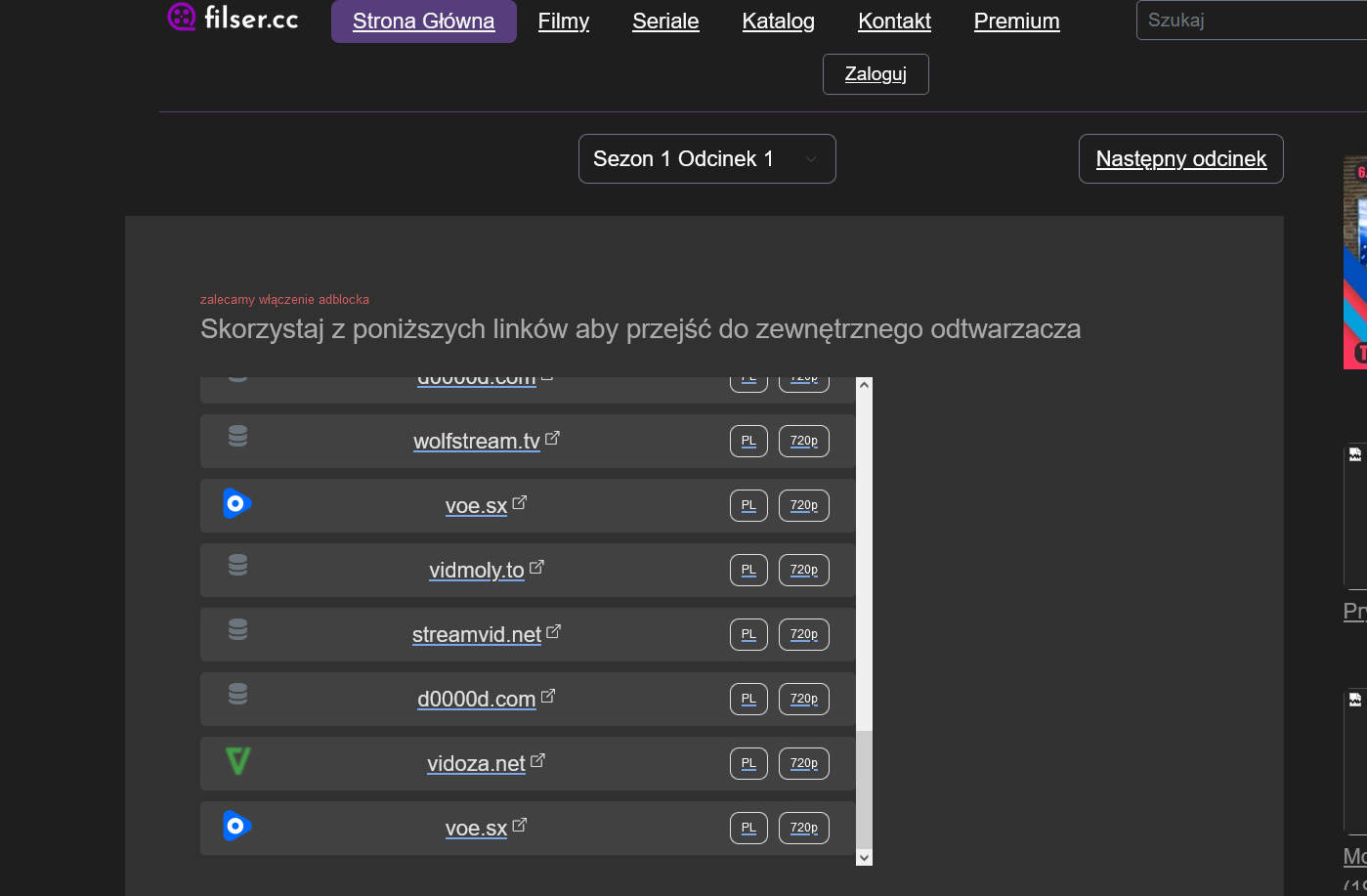Viewport: 1367px width, 896px height.
Task: Click the blue play icon above vidmoly.to row
Action: click(236, 503)
